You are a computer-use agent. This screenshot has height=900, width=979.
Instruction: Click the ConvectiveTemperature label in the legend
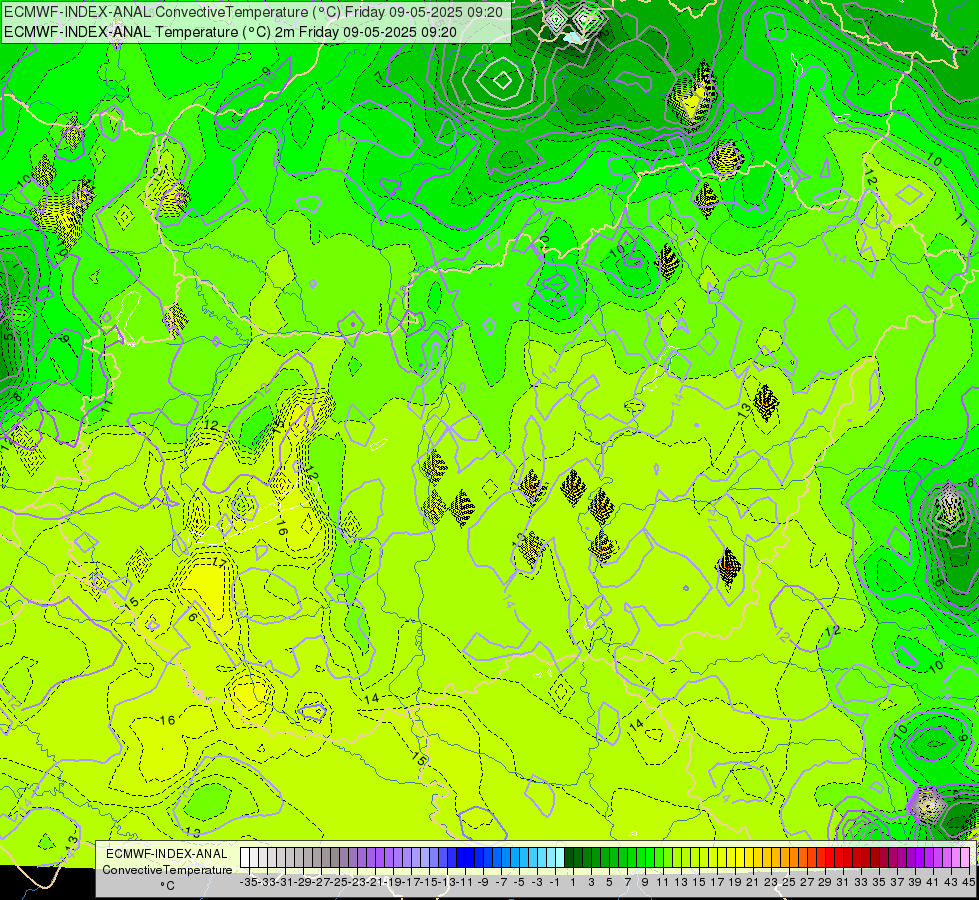pyautogui.click(x=167, y=870)
